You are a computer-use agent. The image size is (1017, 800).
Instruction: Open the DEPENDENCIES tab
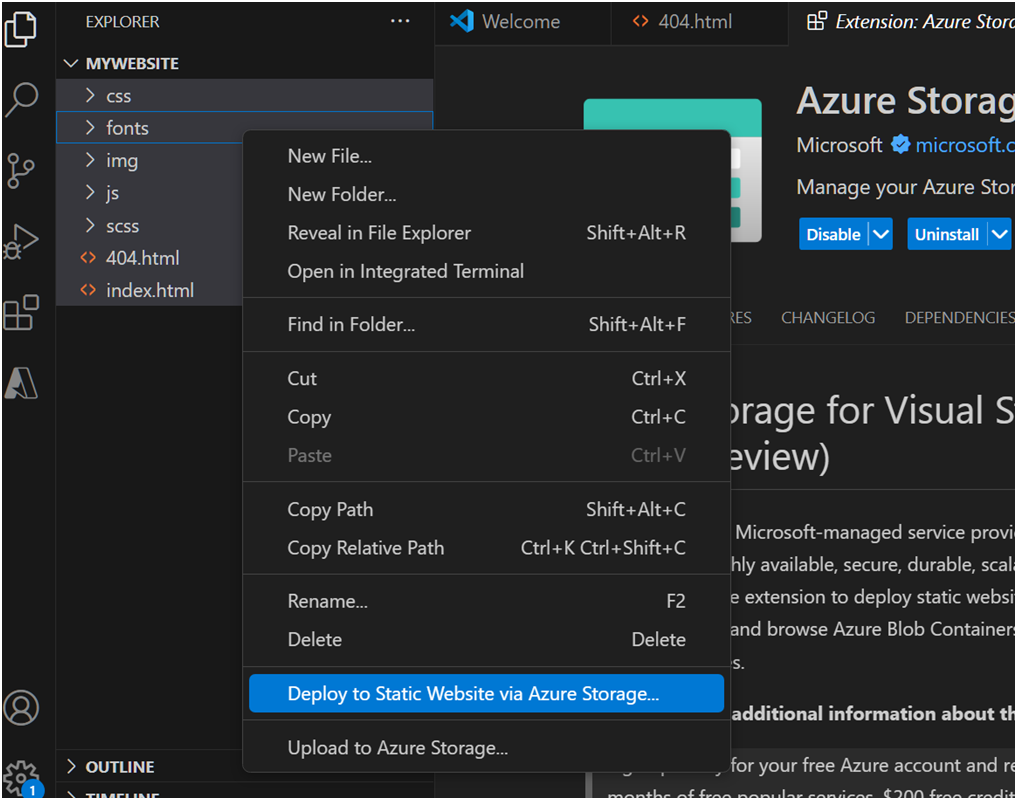959,318
